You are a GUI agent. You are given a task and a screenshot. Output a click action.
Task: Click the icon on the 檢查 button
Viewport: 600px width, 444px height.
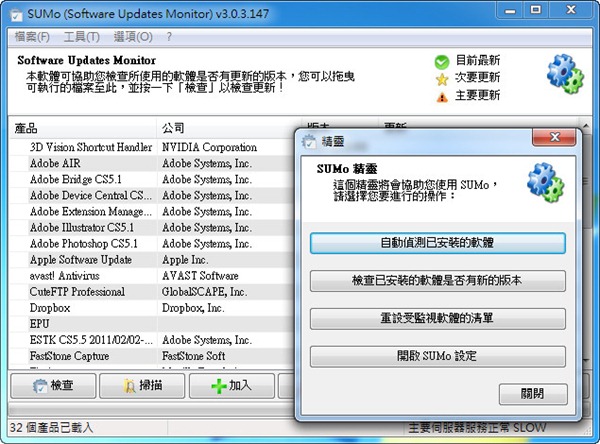tap(40, 386)
